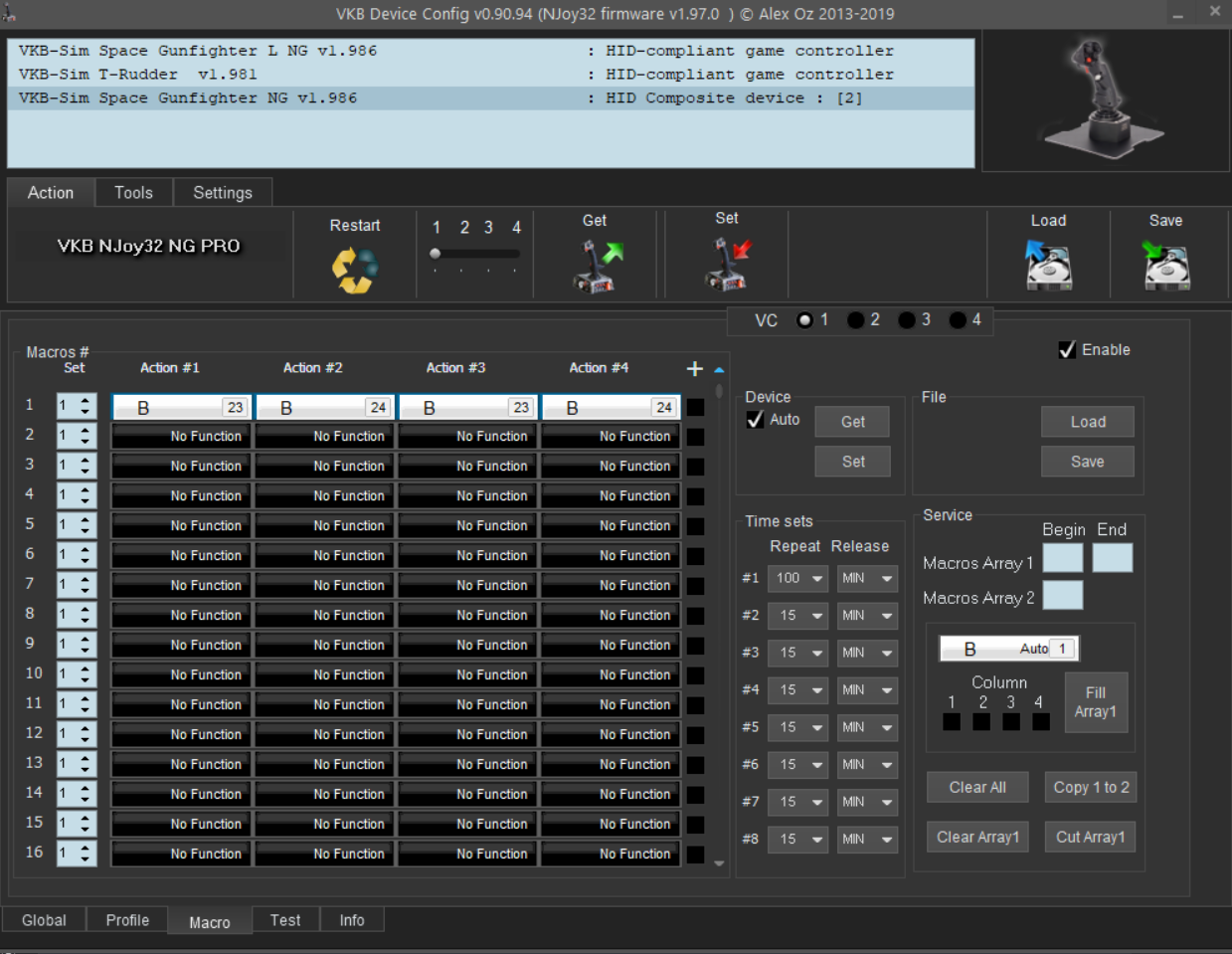The width and height of the screenshot is (1232, 954).
Task: Open Repeat dropdown for time set #6
Action: point(797,765)
